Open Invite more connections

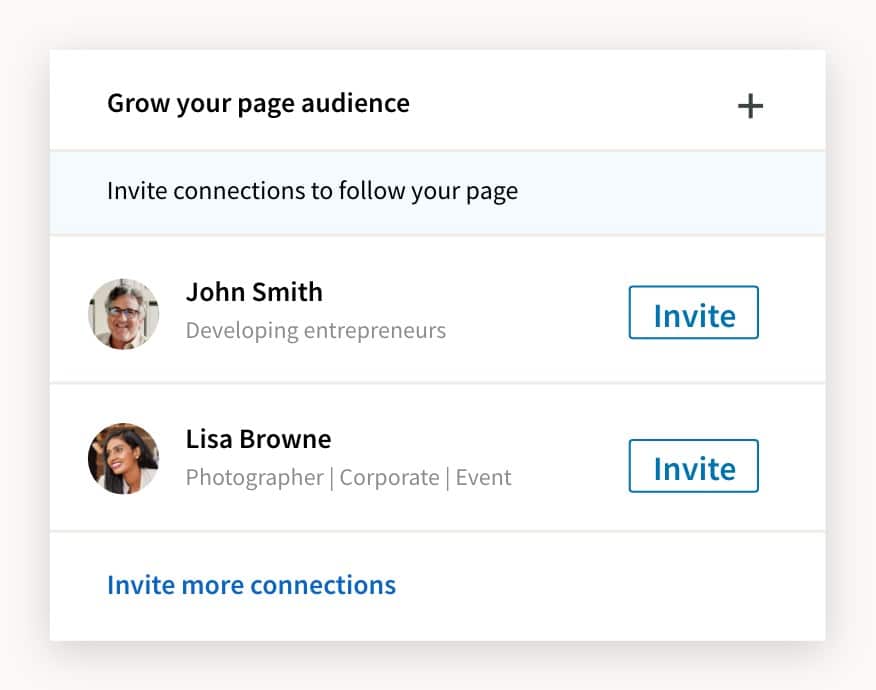point(251,585)
